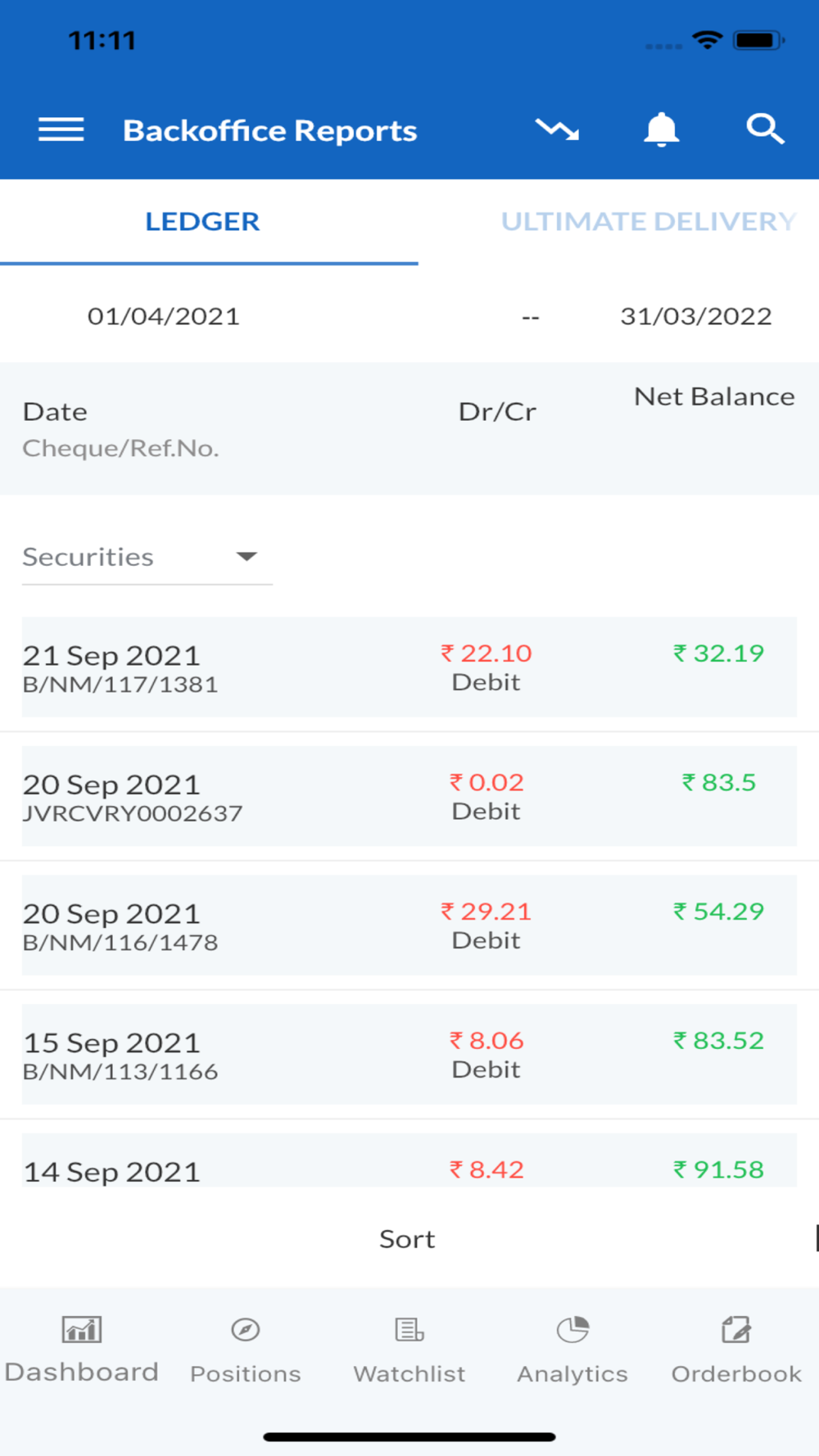The width and height of the screenshot is (819, 1456).
Task: Select entry B/NM/116/1478
Action: tap(409, 925)
